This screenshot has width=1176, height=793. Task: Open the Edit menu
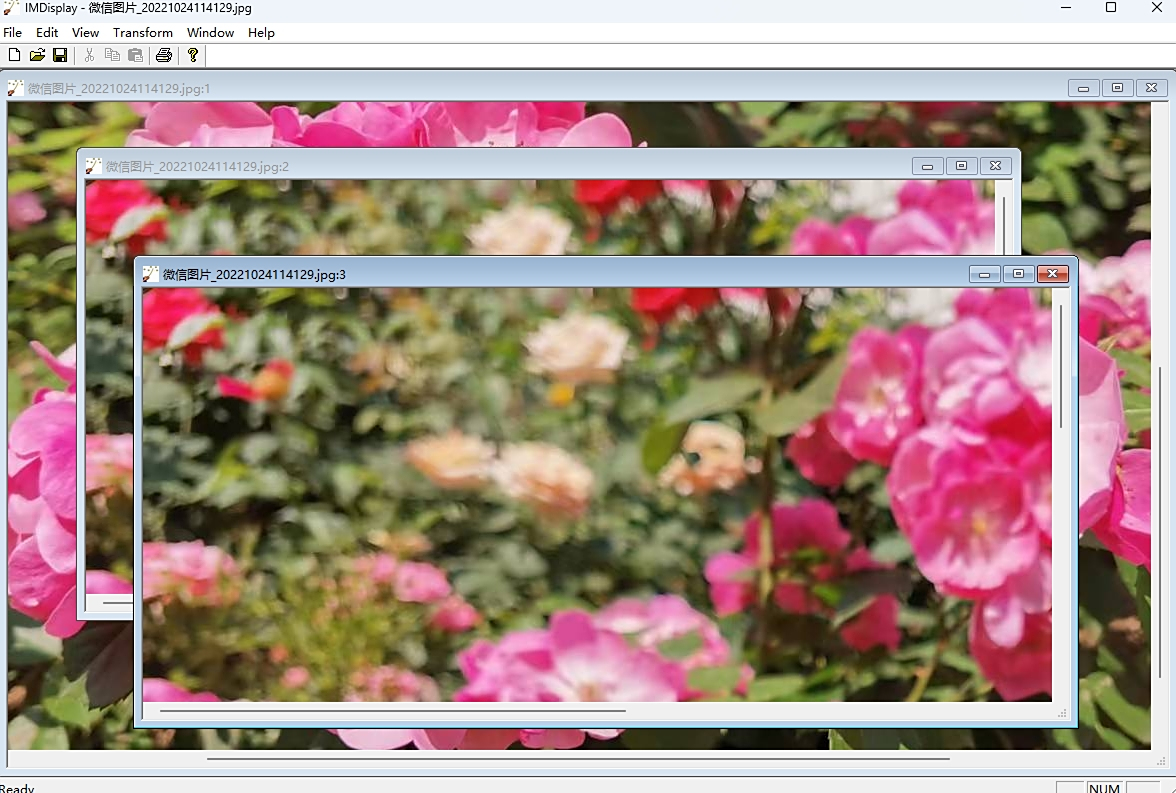tap(47, 33)
